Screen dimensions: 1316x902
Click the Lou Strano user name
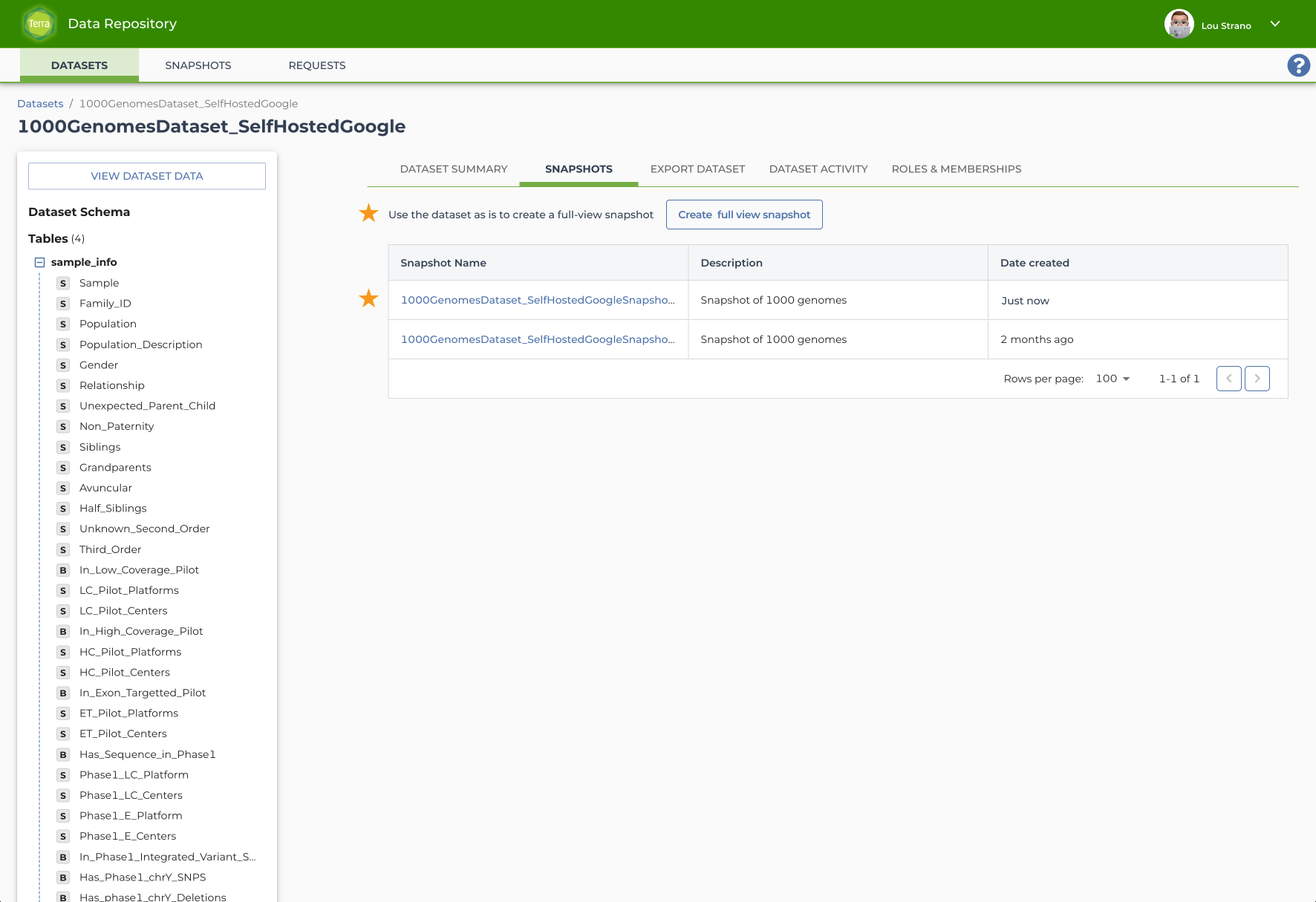(1226, 26)
